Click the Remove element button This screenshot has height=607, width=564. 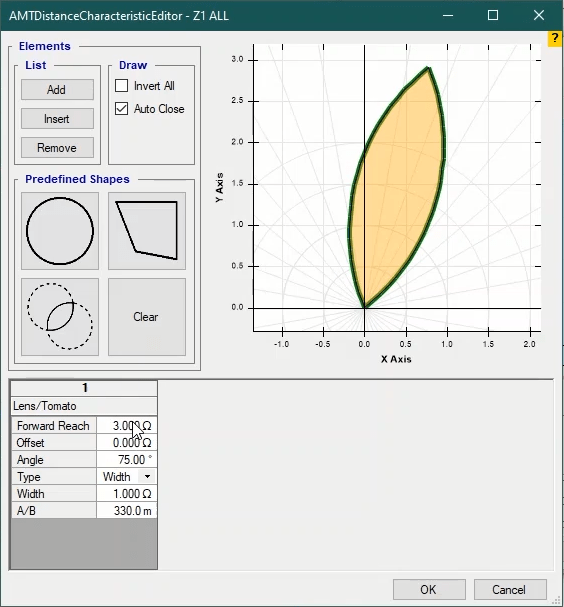point(57,147)
